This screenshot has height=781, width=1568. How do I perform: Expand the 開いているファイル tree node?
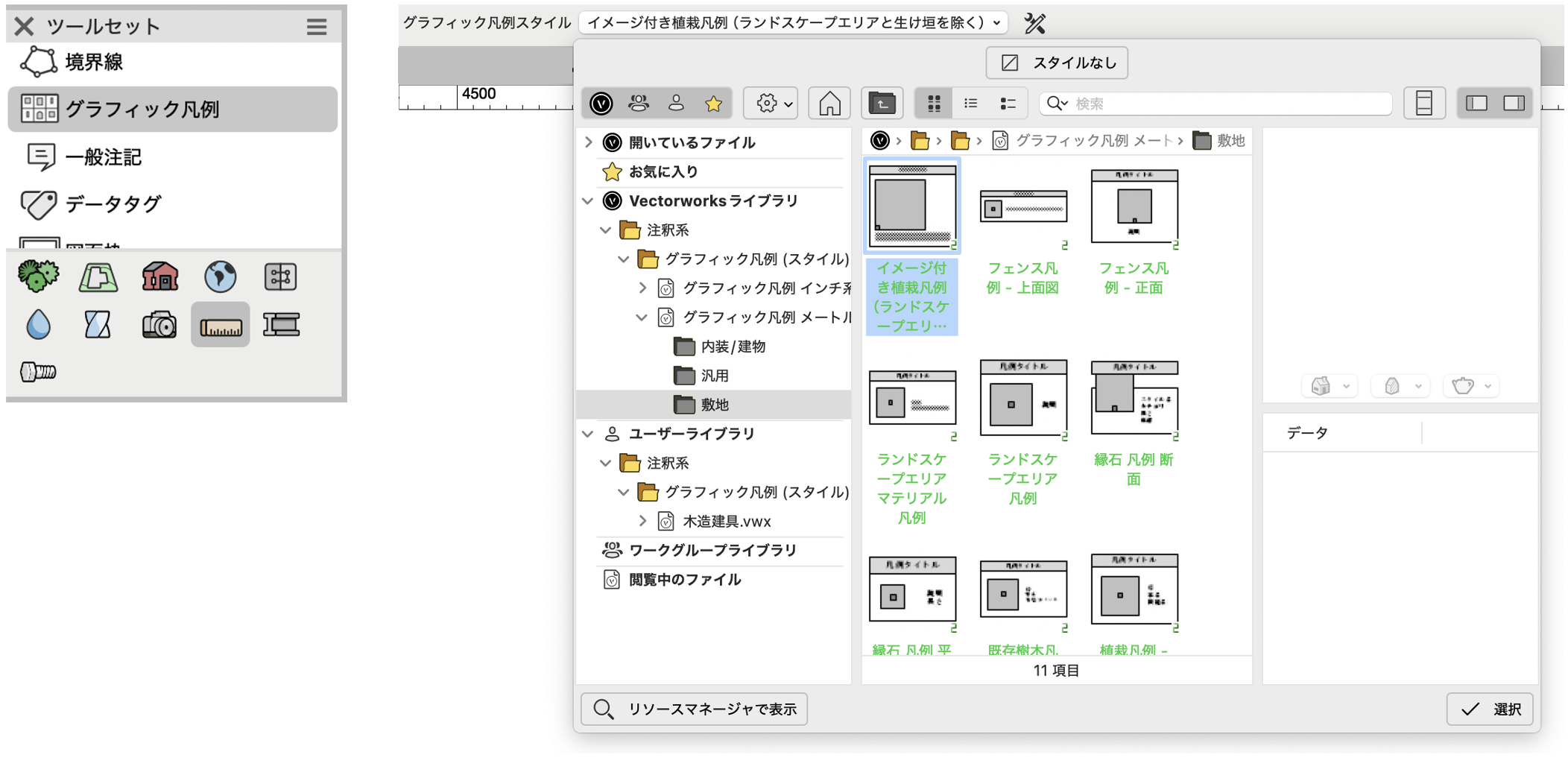tap(589, 142)
